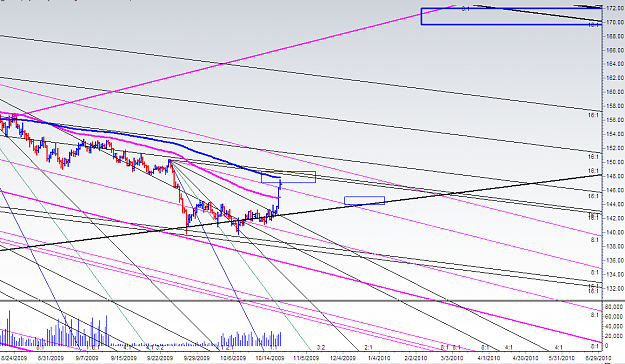This screenshot has height=364, width=625.
Task: Select the 4/1/2010 date label
Action: (488, 358)
